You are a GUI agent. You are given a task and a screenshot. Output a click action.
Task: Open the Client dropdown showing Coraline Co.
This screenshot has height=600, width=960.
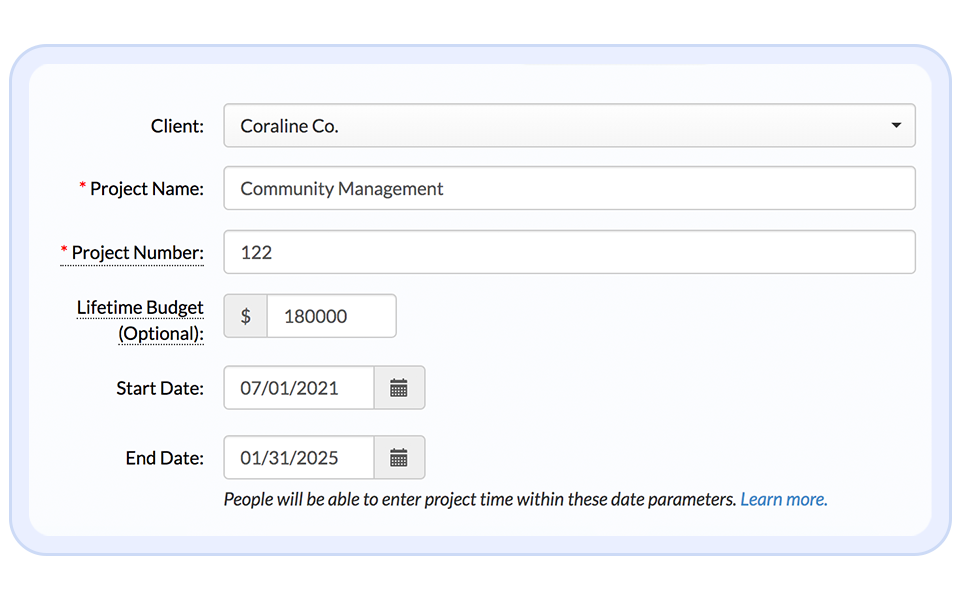pos(570,125)
